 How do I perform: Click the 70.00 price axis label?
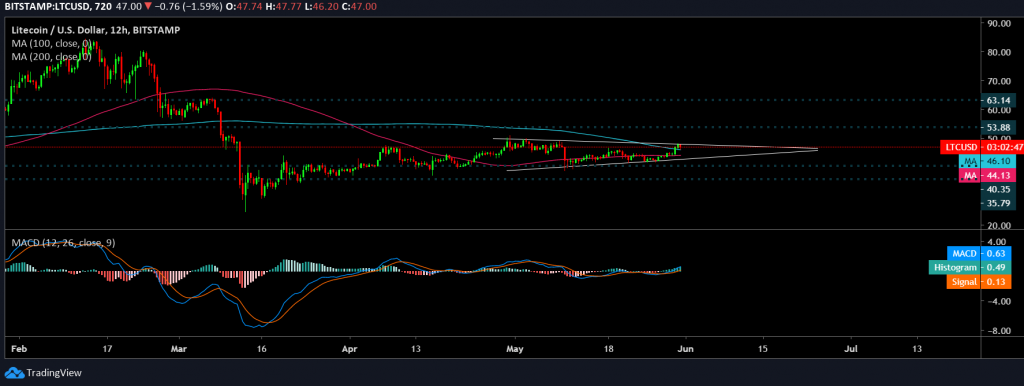pyautogui.click(x=998, y=82)
